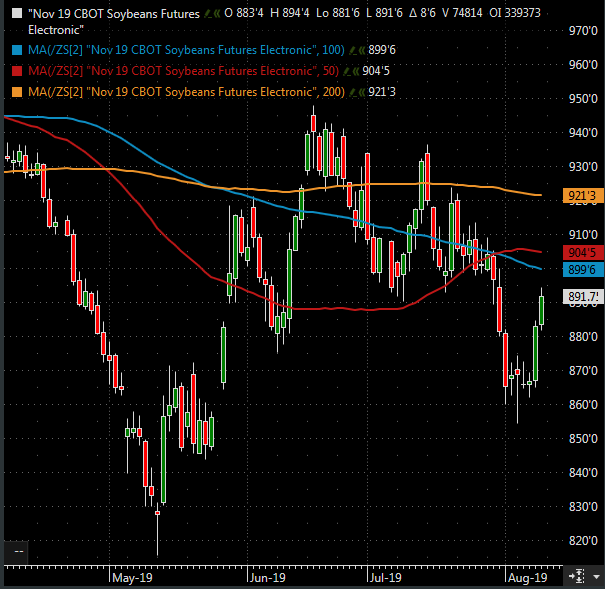Click the Jun-19 date axis label
The height and width of the screenshot is (589, 605).
click(x=267, y=578)
